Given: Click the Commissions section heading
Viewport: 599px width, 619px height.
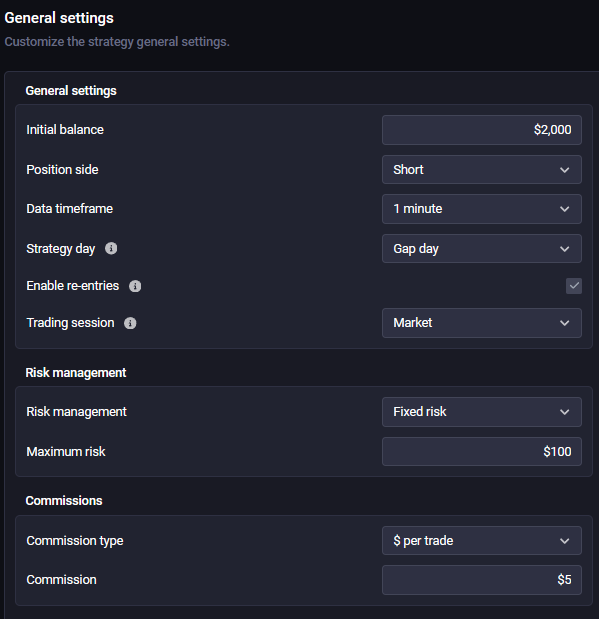Looking at the screenshot, I should 64,501.
